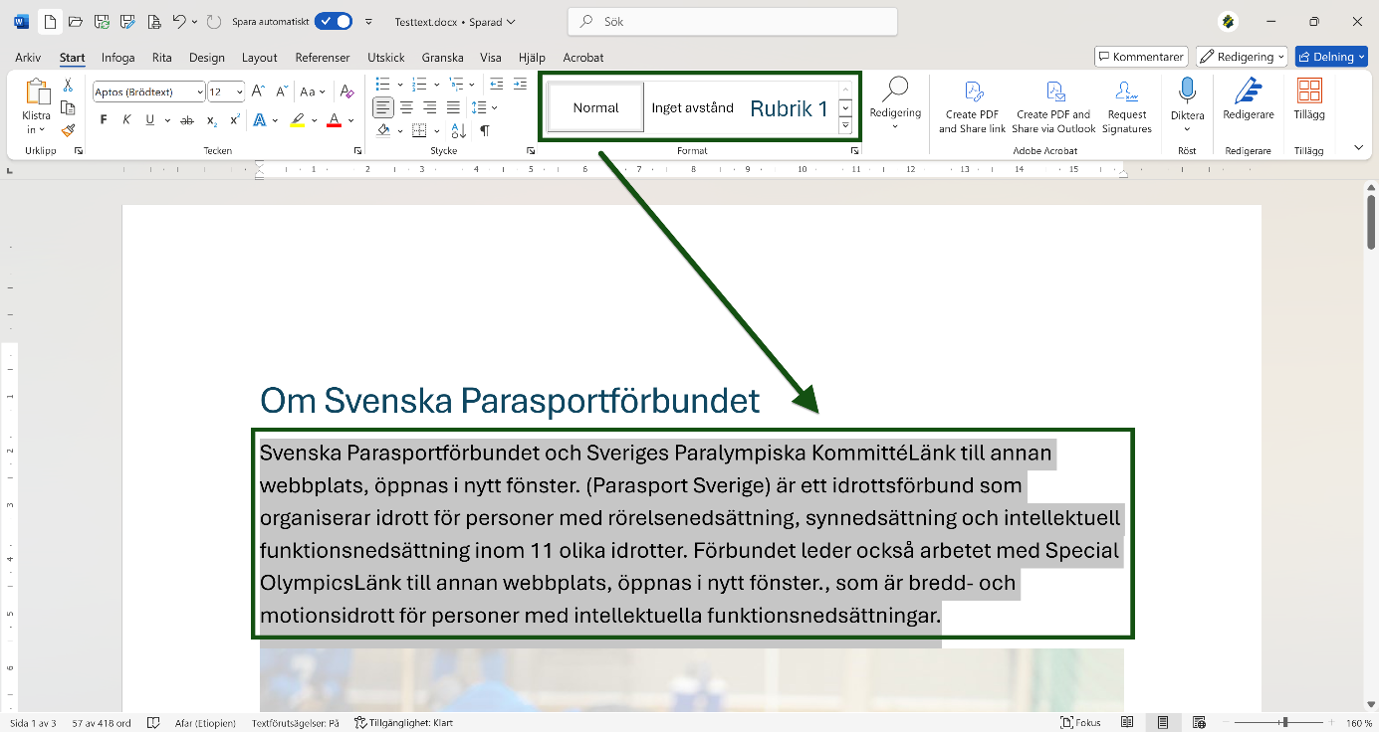Image resolution: width=1384 pixels, height=736 pixels.
Task: Toggle italic formatting (K)
Action: tap(126, 120)
